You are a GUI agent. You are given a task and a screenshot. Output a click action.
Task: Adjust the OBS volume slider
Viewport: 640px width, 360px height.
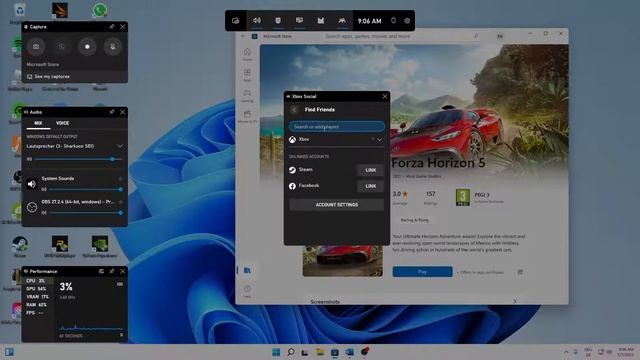pyautogui.click(x=84, y=213)
